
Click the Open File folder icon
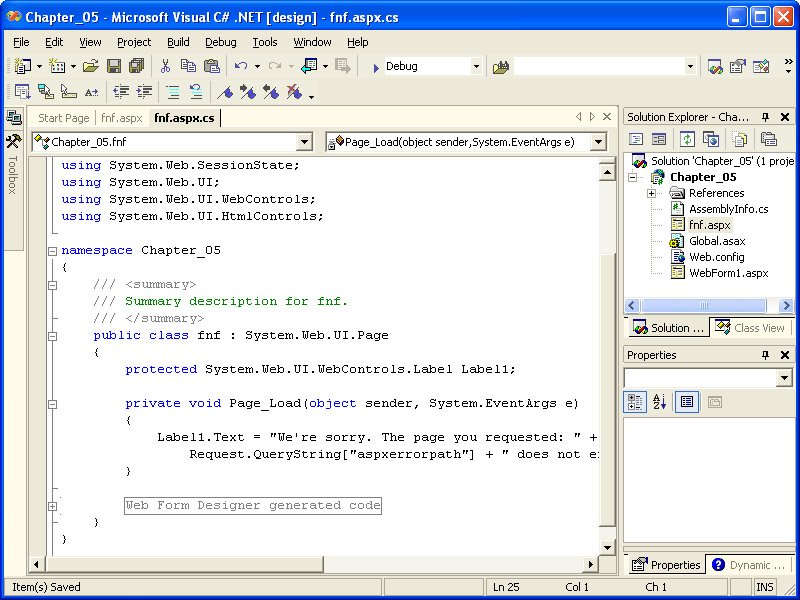(x=91, y=66)
